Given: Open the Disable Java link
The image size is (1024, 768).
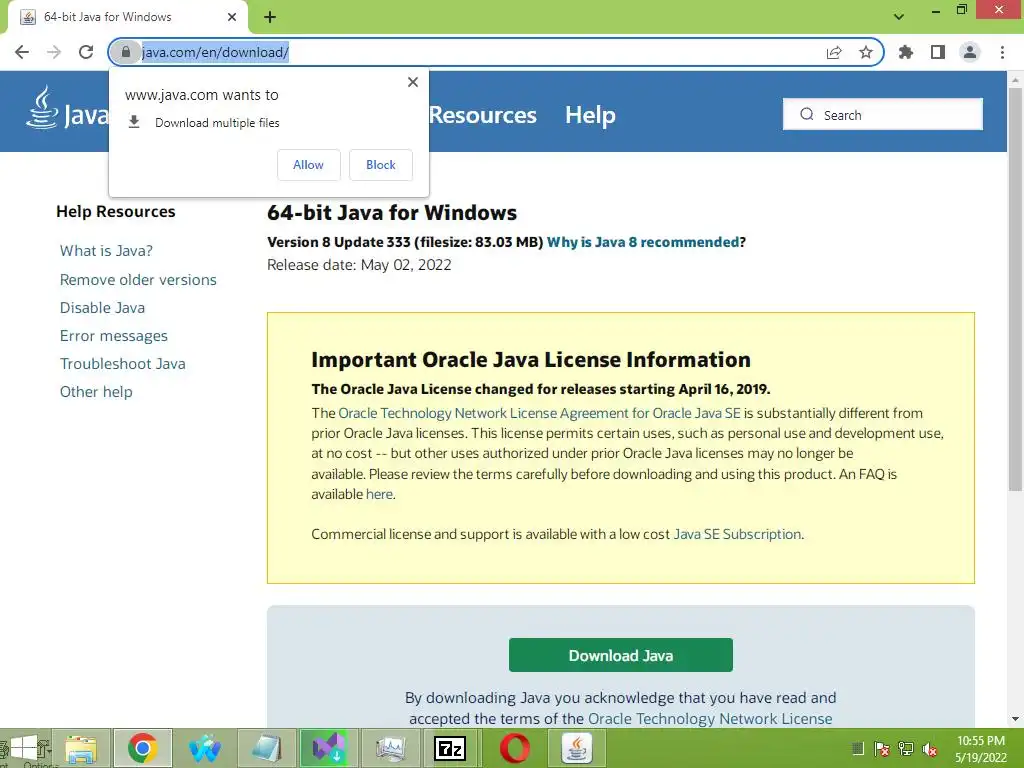Looking at the screenshot, I should [103, 308].
